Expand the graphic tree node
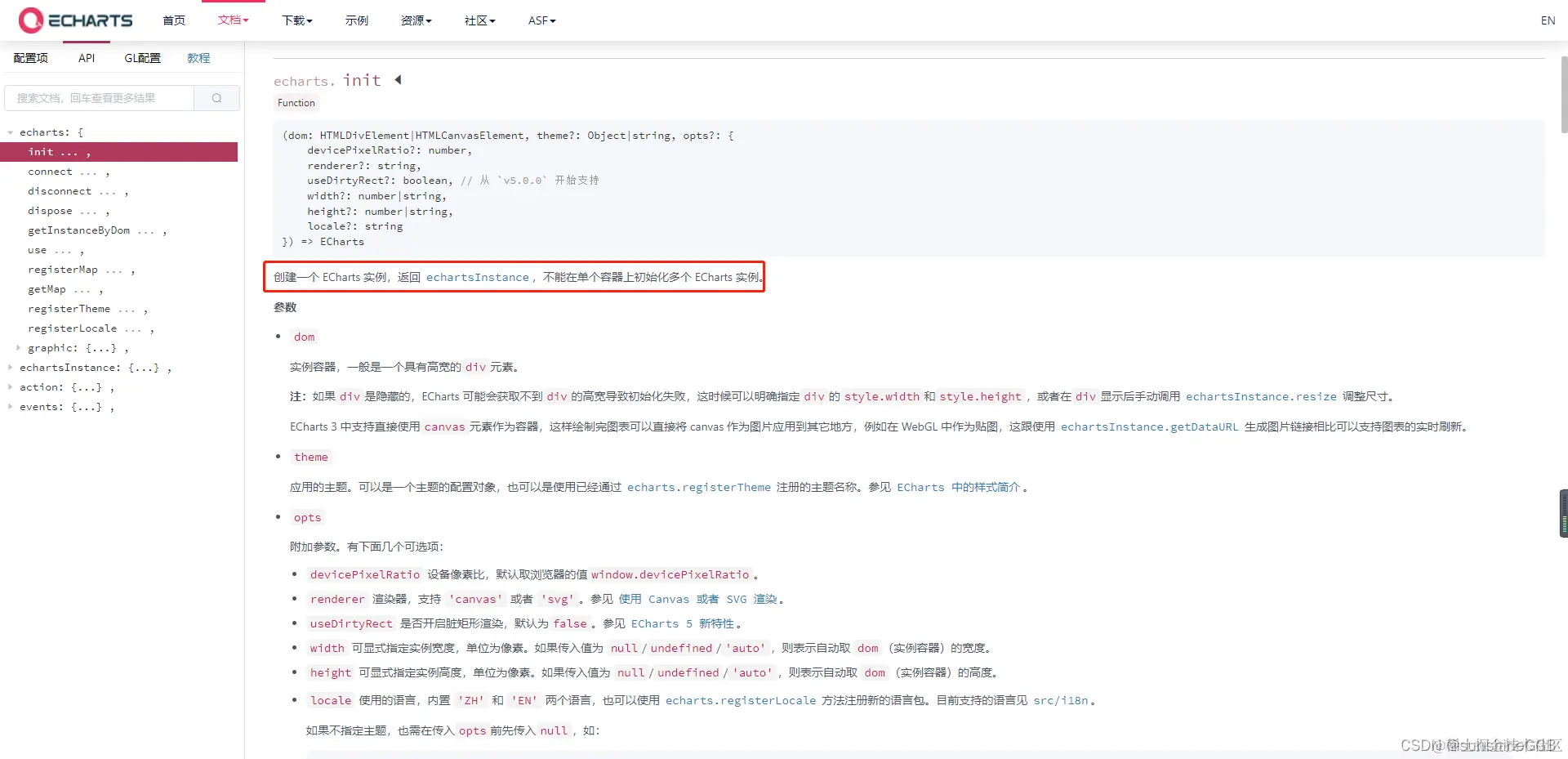This screenshot has width=1568, height=759. tap(19, 348)
